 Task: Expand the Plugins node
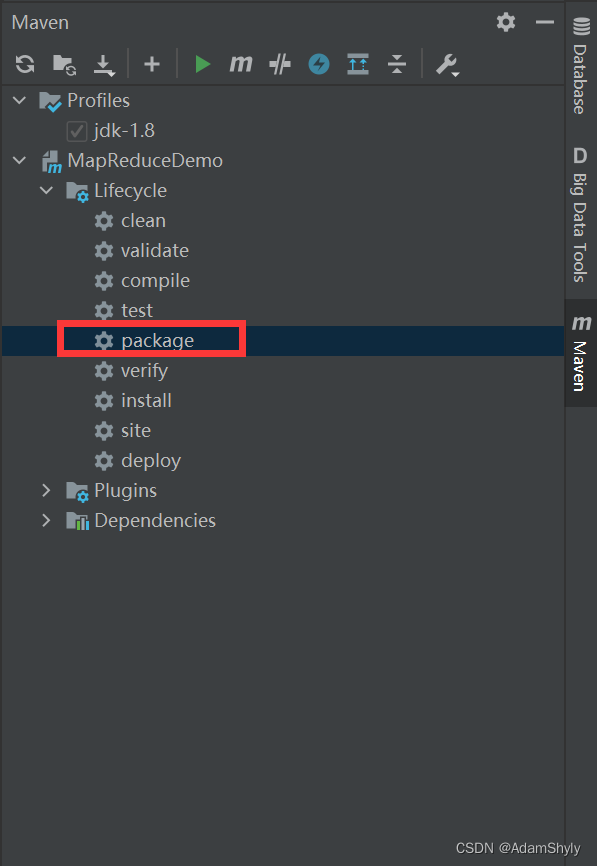(46, 490)
